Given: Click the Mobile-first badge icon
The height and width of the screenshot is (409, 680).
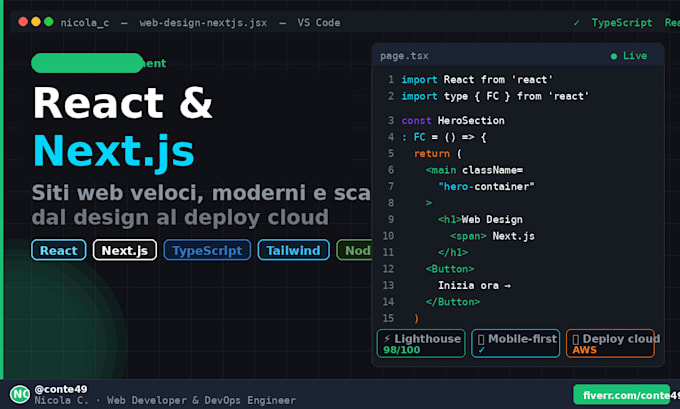Looking at the screenshot, I should 481,339.
